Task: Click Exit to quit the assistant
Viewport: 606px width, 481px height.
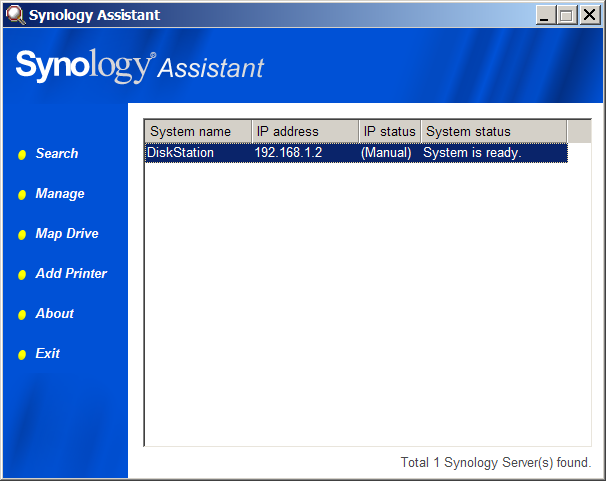Action: coord(48,353)
